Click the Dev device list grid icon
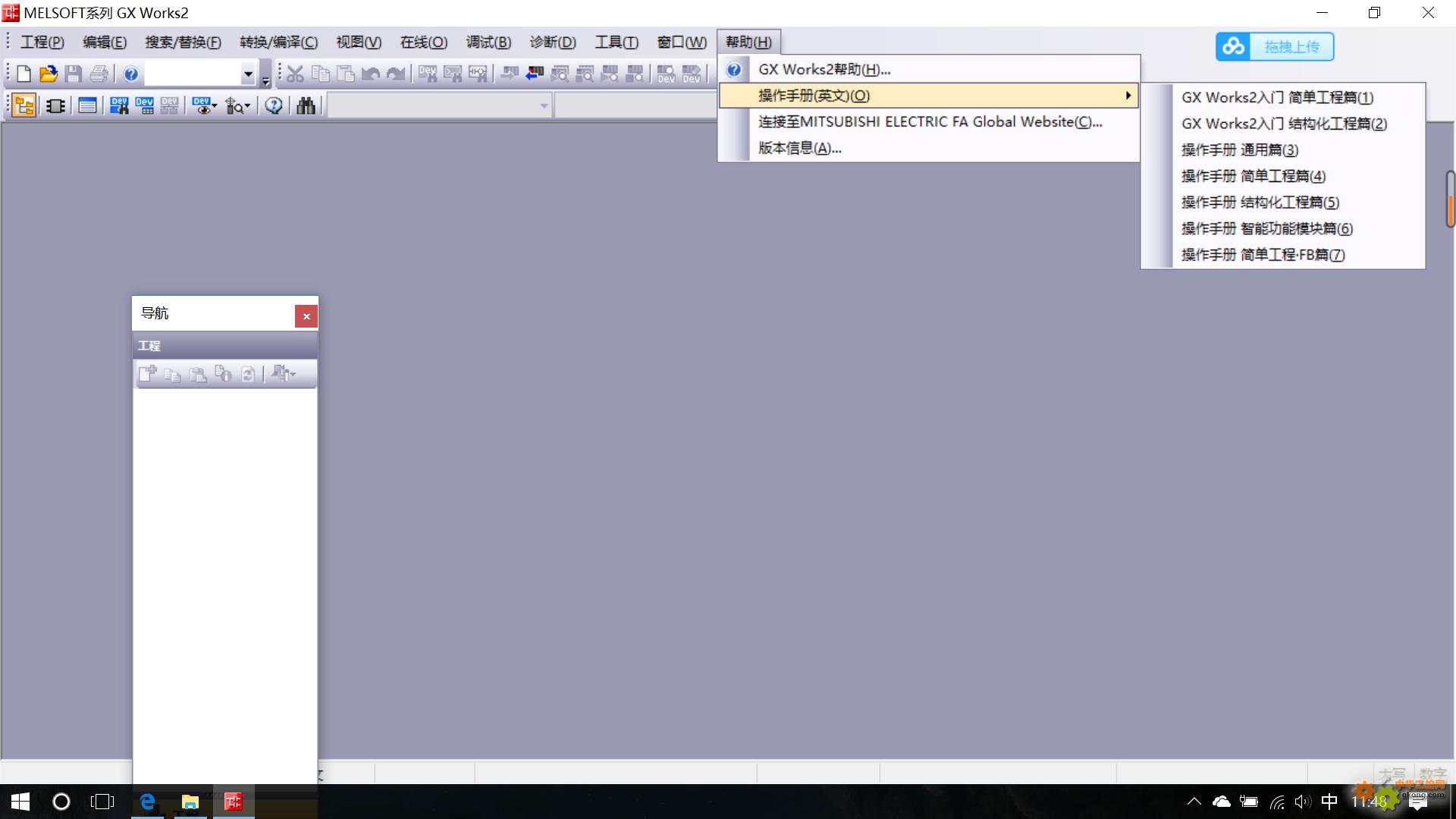The image size is (1456, 819). tap(144, 105)
